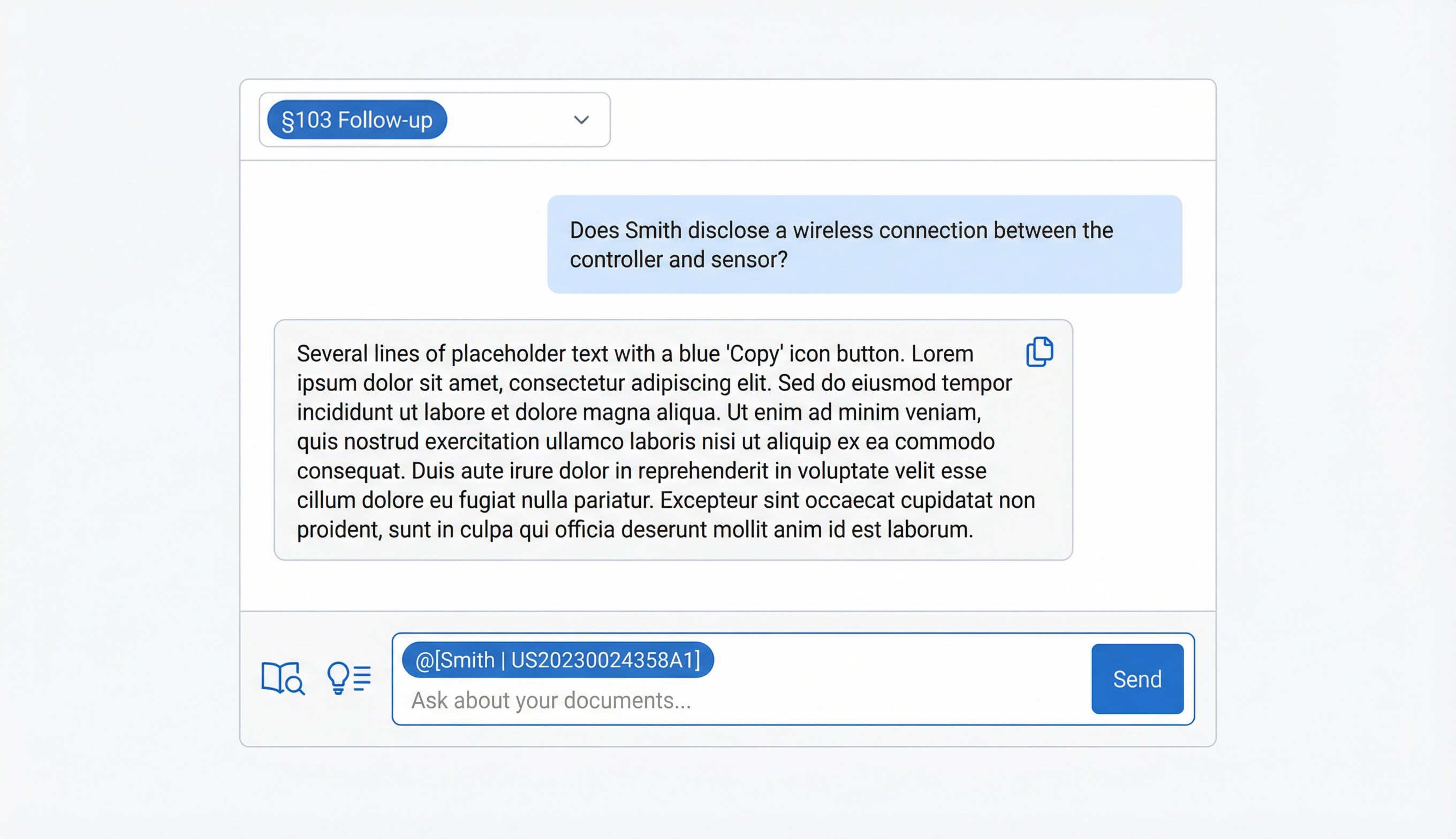Click the copy pages icon on the reply
The image size is (1456, 839).
click(x=1039, y=352)
